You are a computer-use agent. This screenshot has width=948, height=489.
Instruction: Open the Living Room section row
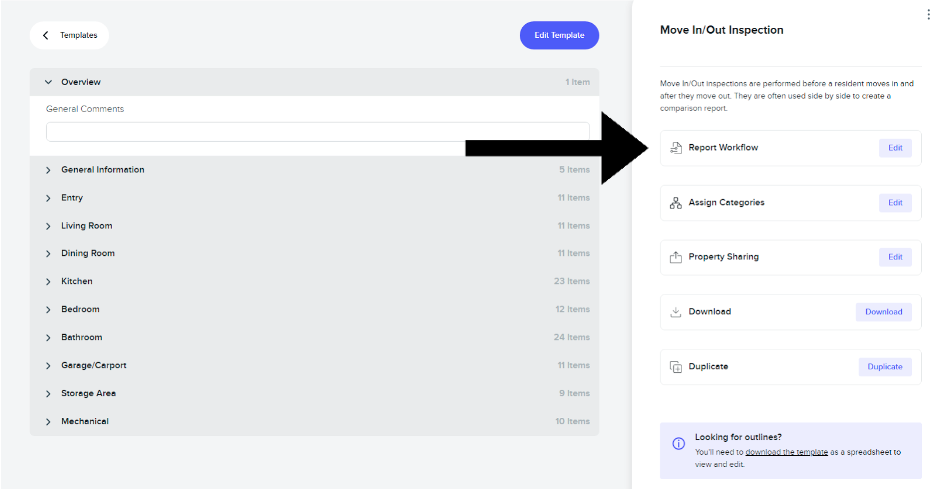tap(314, 225)
